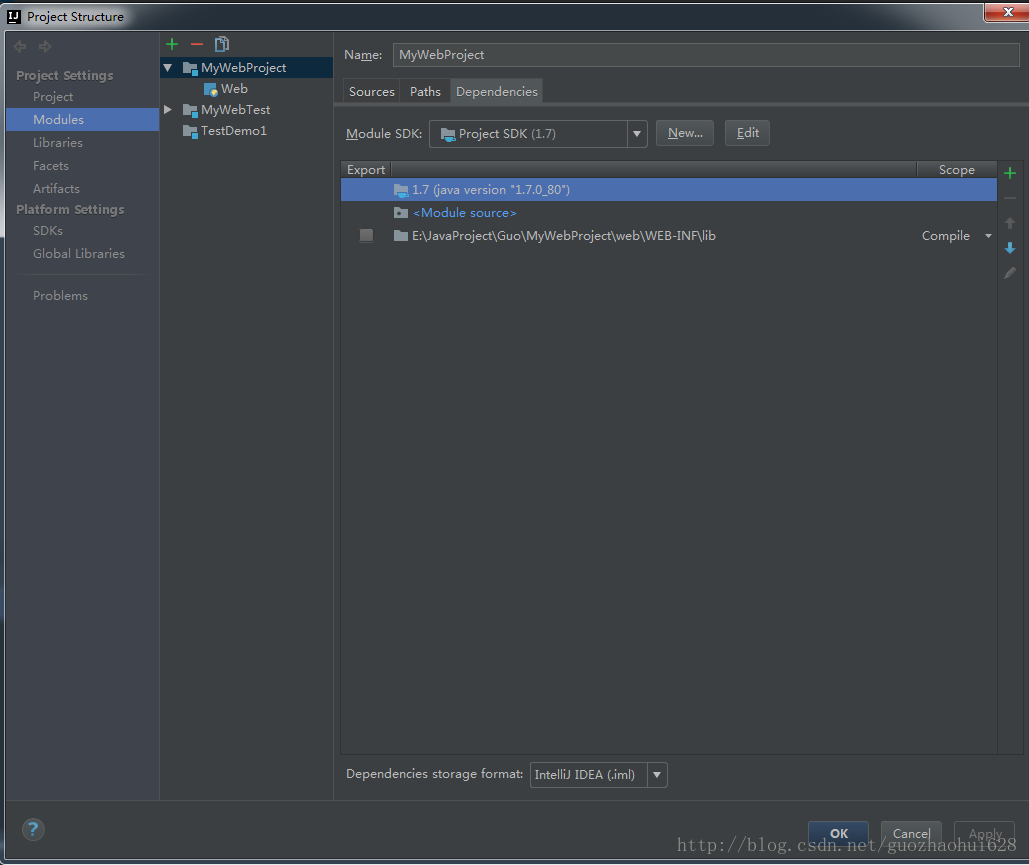1029x865 pixels.
Task: Open Artifacts settings
Action: pyautogui.click(x=56, y=188)
